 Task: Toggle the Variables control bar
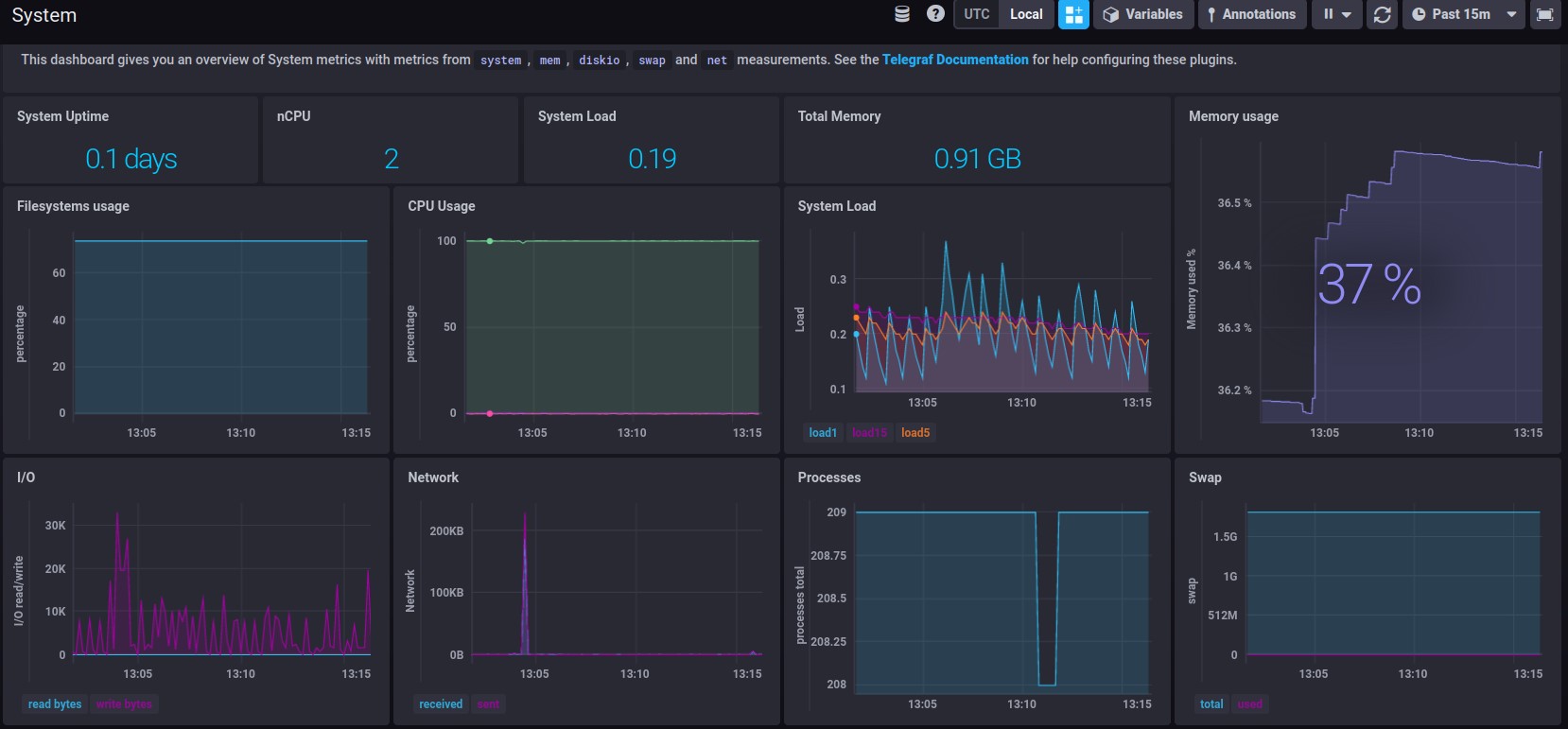(x=1143, y=14)
